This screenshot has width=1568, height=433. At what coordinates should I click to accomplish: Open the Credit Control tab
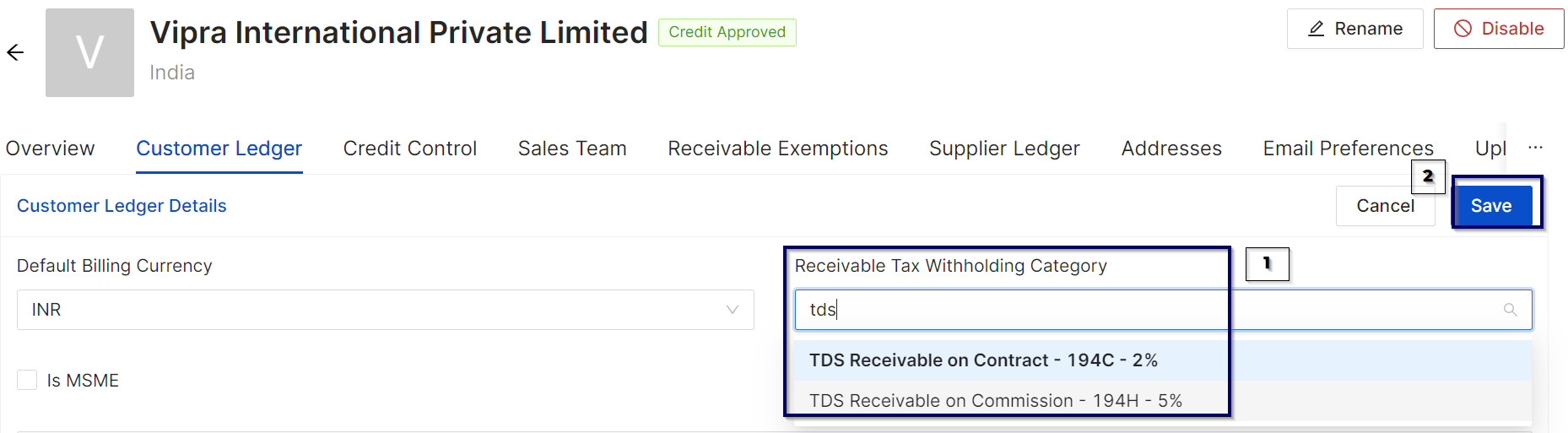click(x=409, y=149)
